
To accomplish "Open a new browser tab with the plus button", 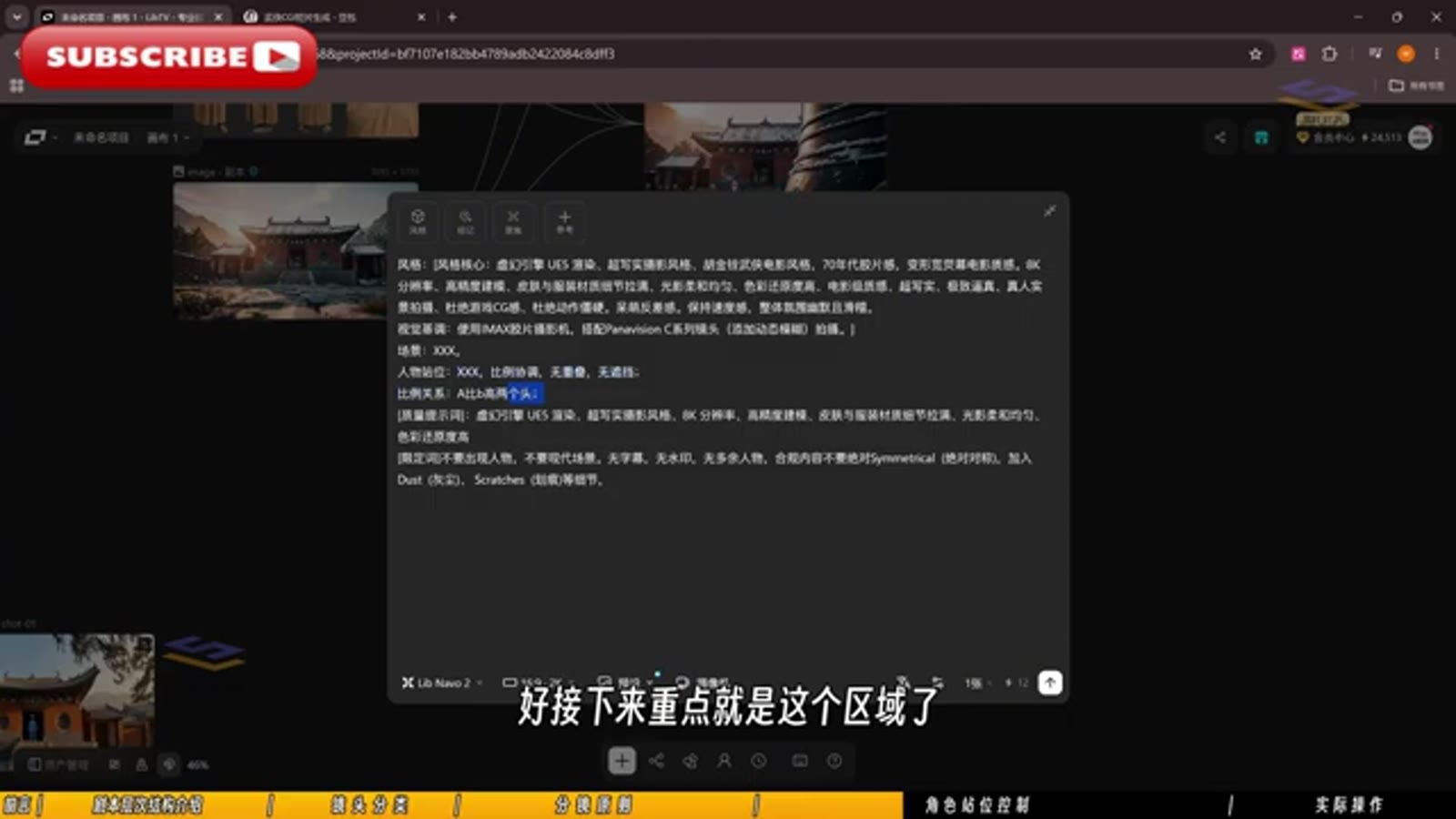I will 452,16.
